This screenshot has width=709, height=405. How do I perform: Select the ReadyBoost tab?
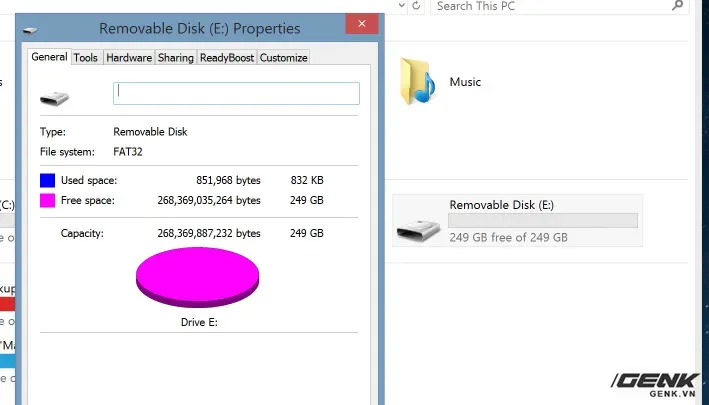(x=227, y=58)
